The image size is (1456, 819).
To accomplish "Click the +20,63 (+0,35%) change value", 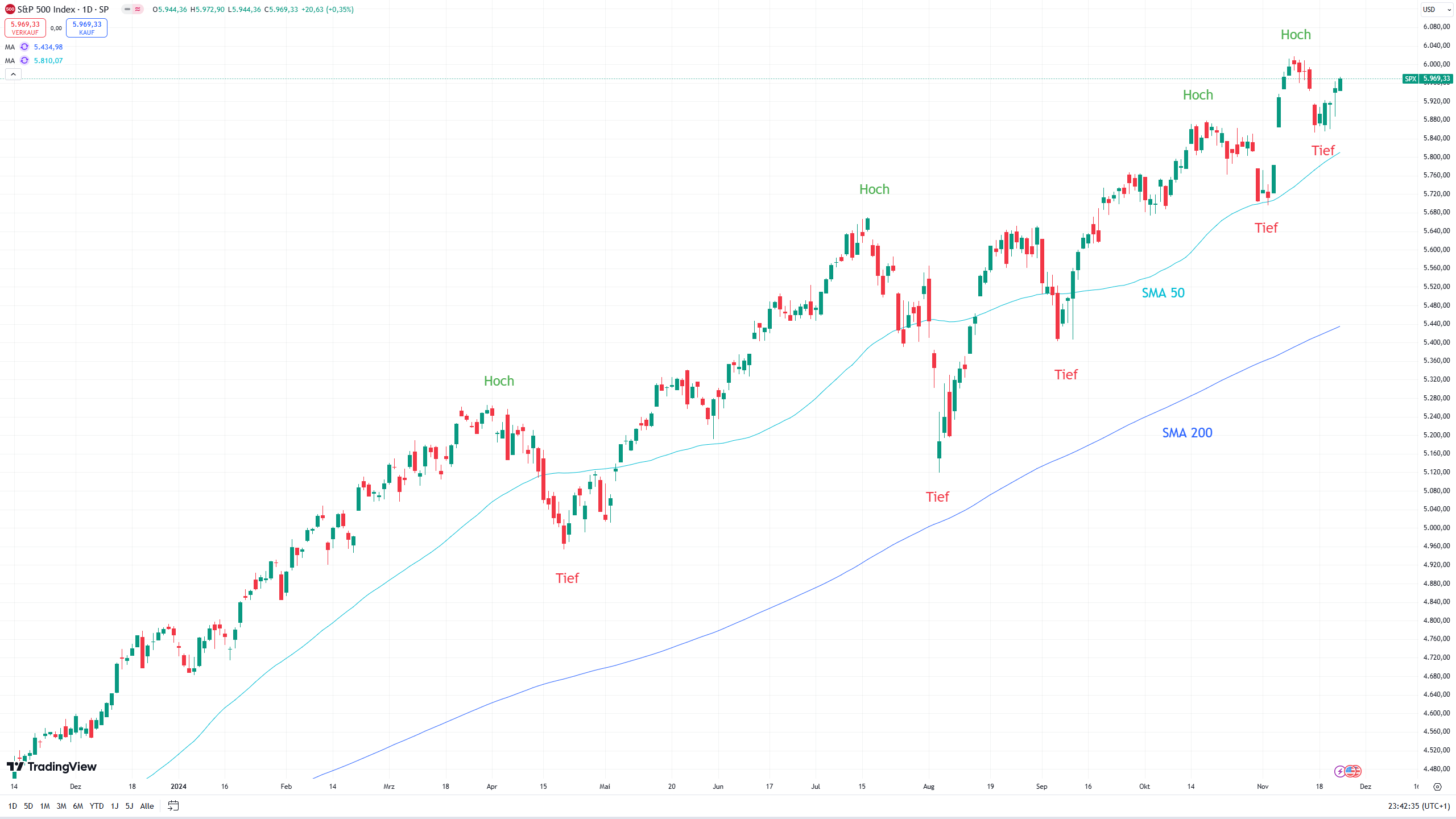I will point(328,10).
